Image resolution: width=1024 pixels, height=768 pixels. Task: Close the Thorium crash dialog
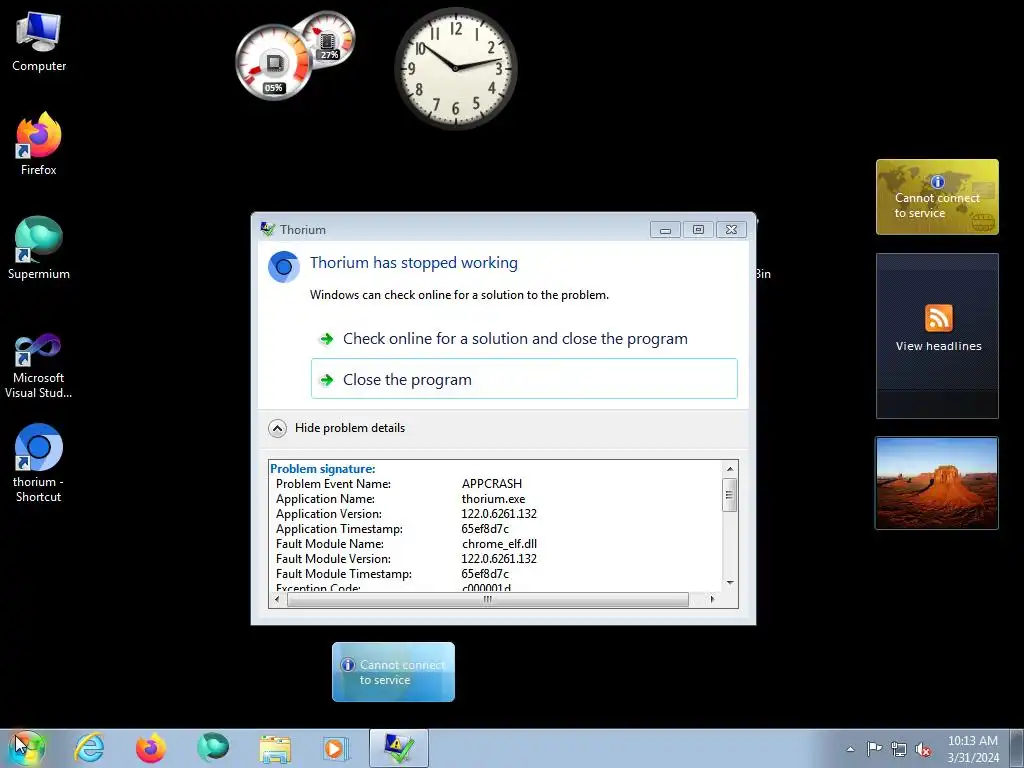(x=731, y=230)
